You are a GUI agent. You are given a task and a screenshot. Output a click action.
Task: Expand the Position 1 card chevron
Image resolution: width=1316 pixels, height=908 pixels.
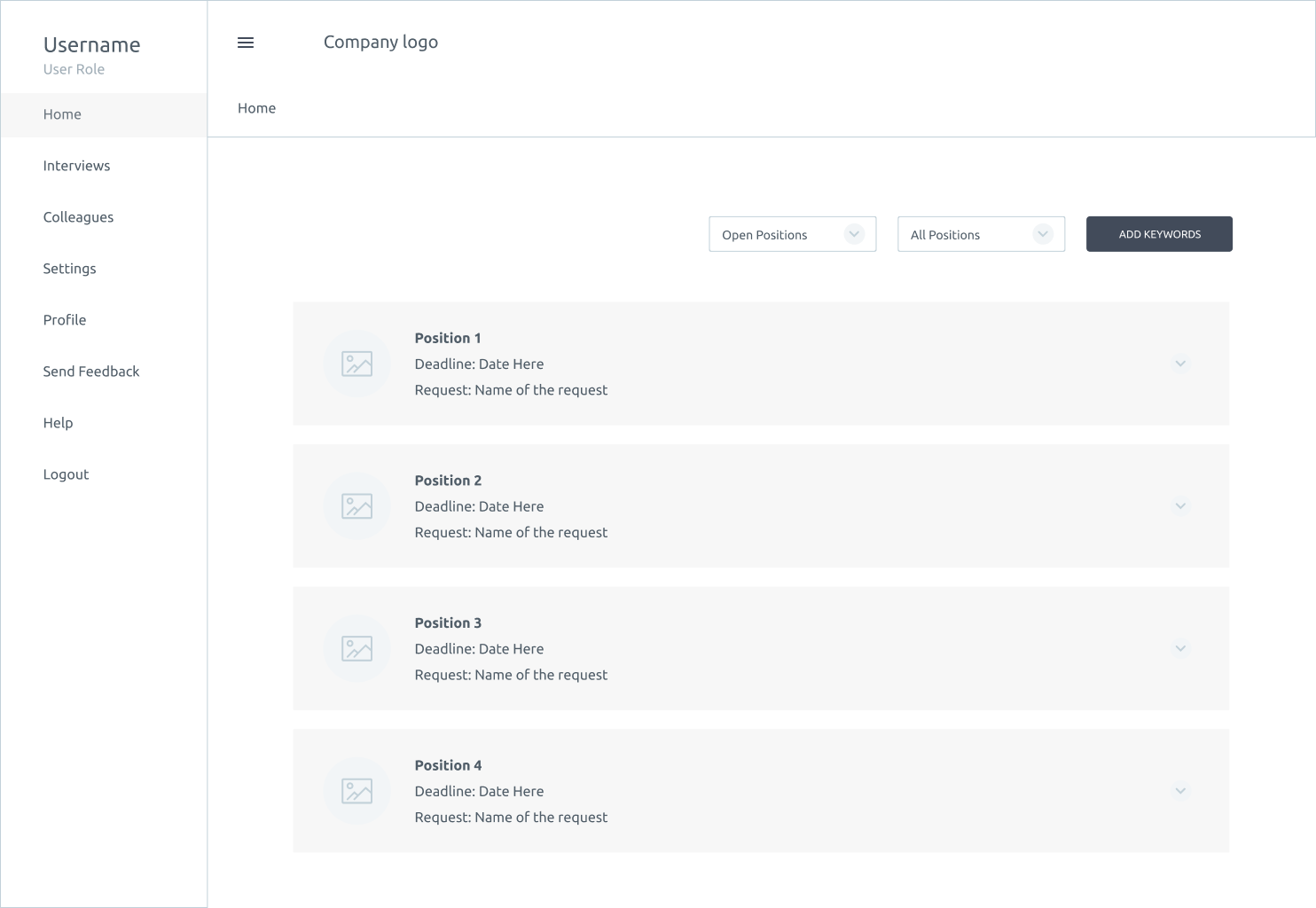coord(1180,364)
